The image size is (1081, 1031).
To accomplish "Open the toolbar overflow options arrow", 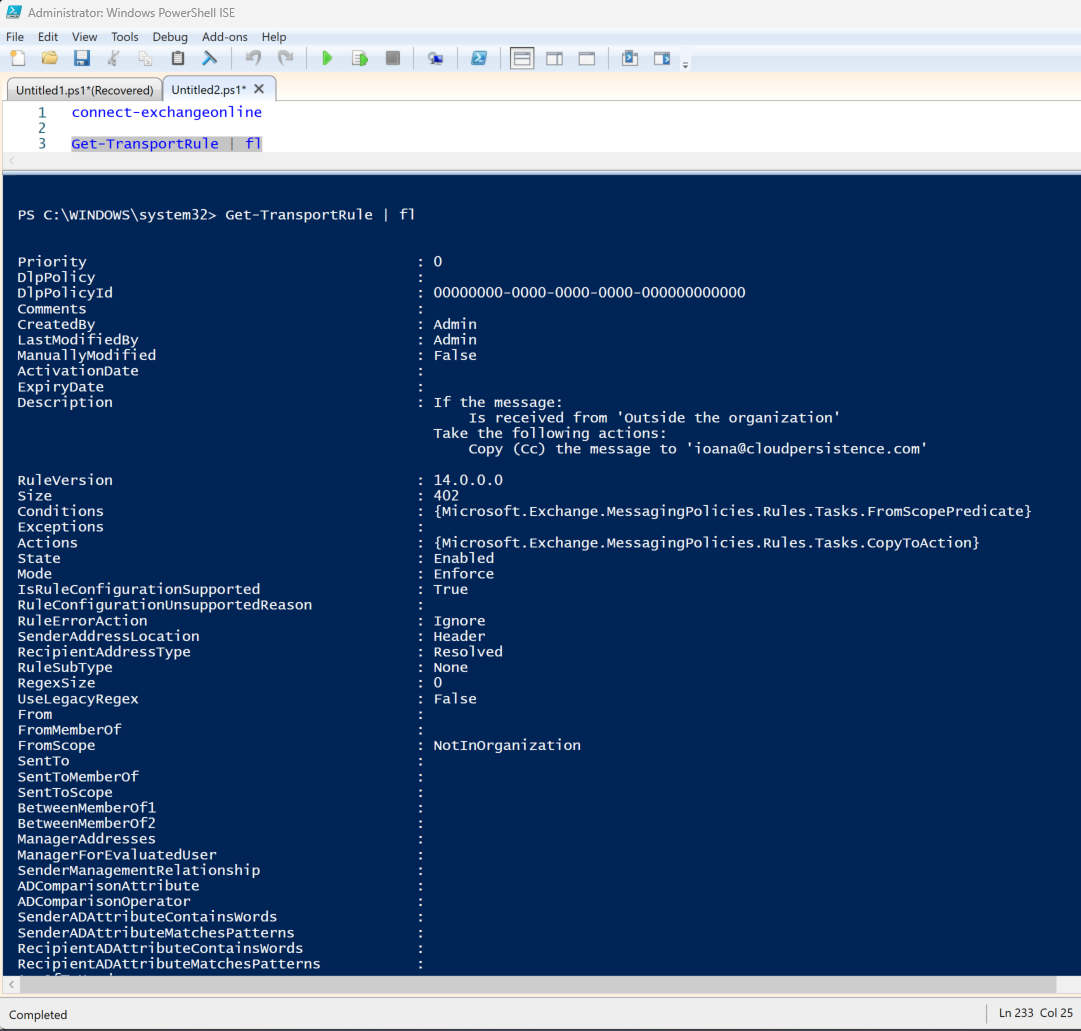I will (x=685, y=65).
